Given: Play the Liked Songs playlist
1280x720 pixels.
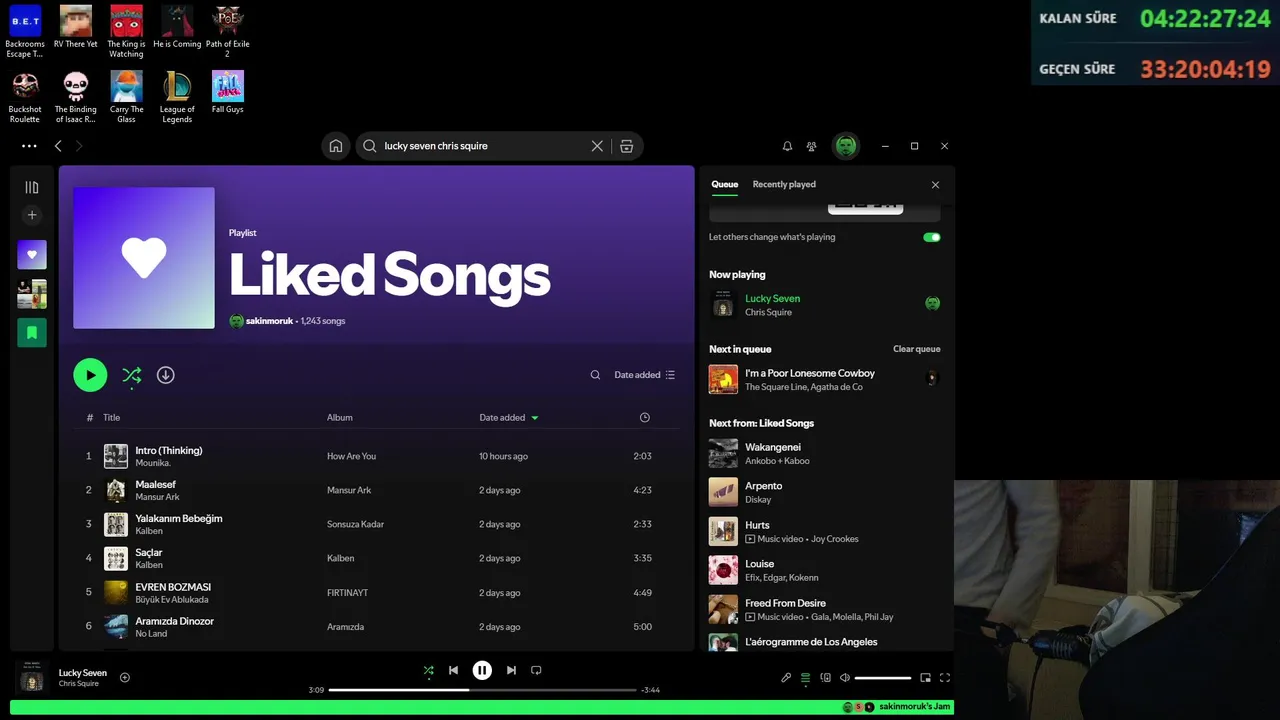Looking at the screenshot, I should click(x=90, y=375).
